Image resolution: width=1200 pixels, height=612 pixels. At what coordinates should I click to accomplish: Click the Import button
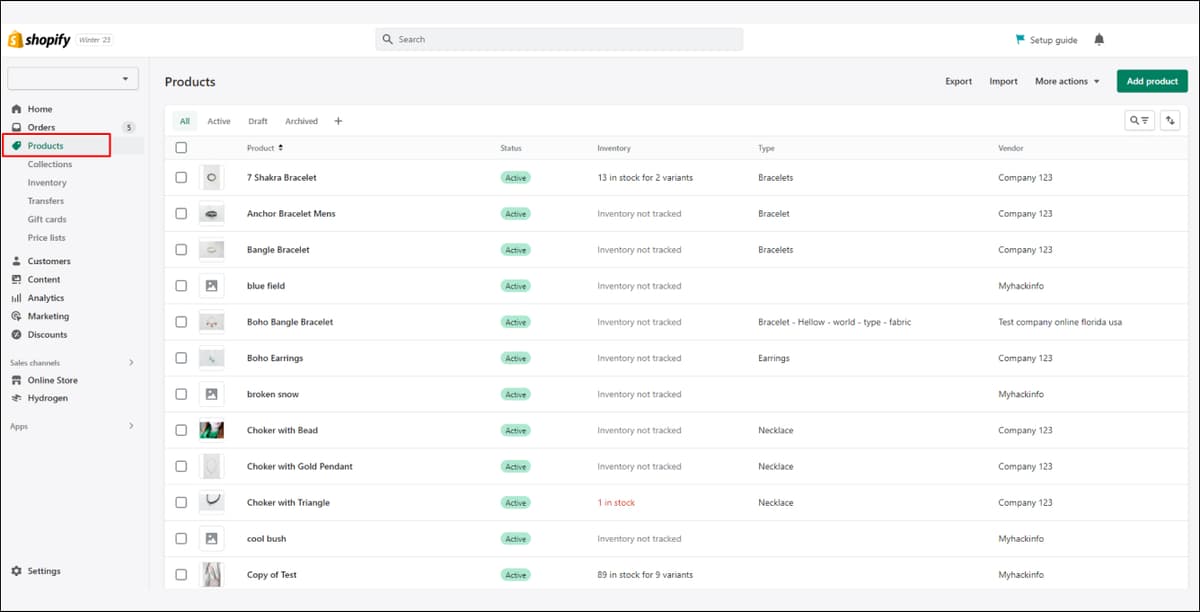(1003, 81)
